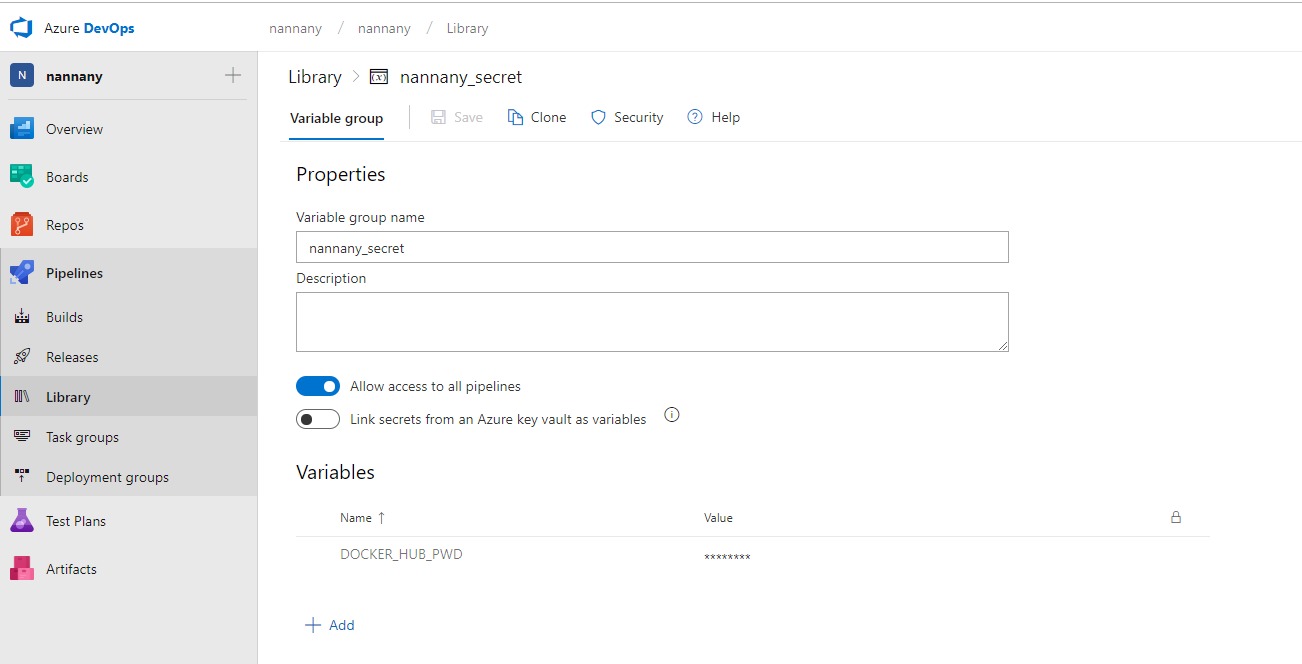Open the Security settings button

tap(627, 118)
